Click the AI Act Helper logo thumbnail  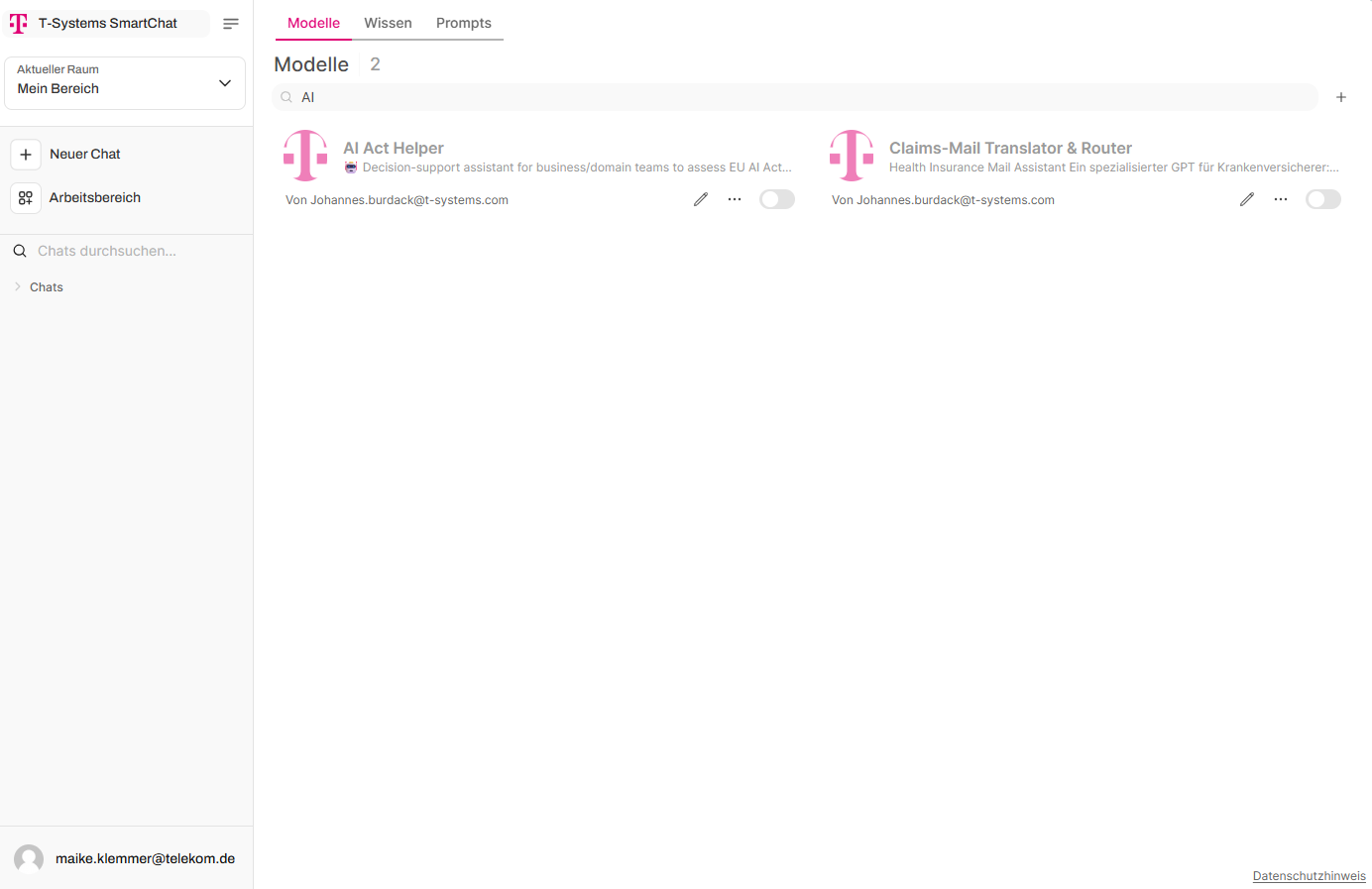[305, 156]
